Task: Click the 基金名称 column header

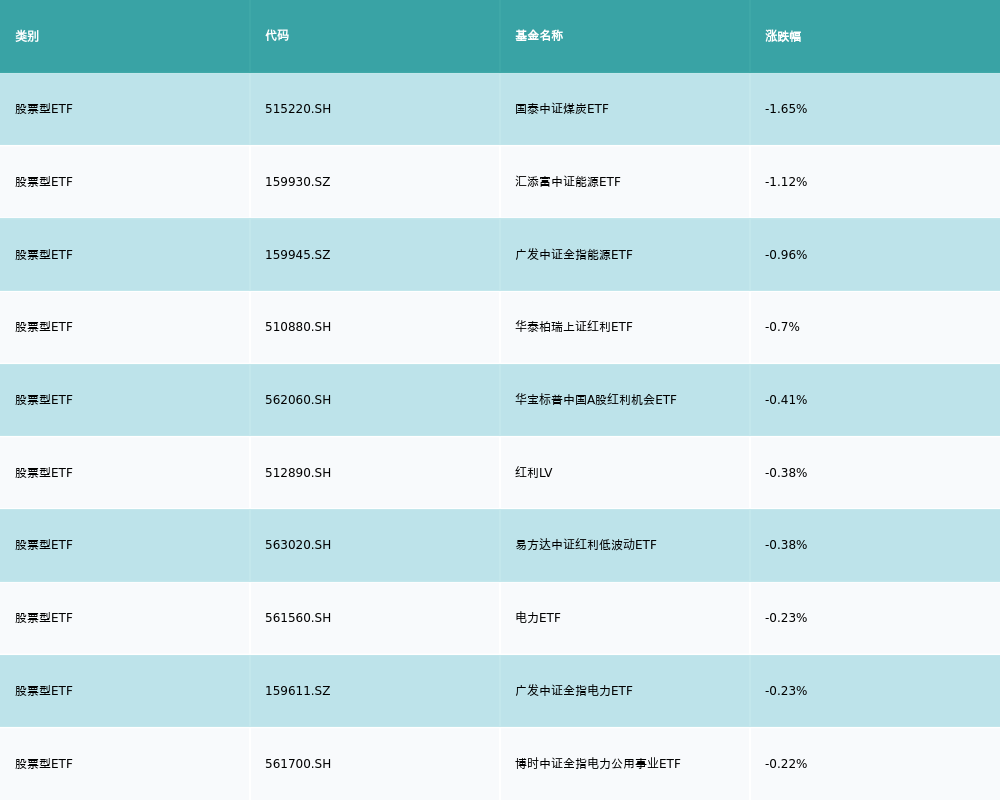Action: 539,36
